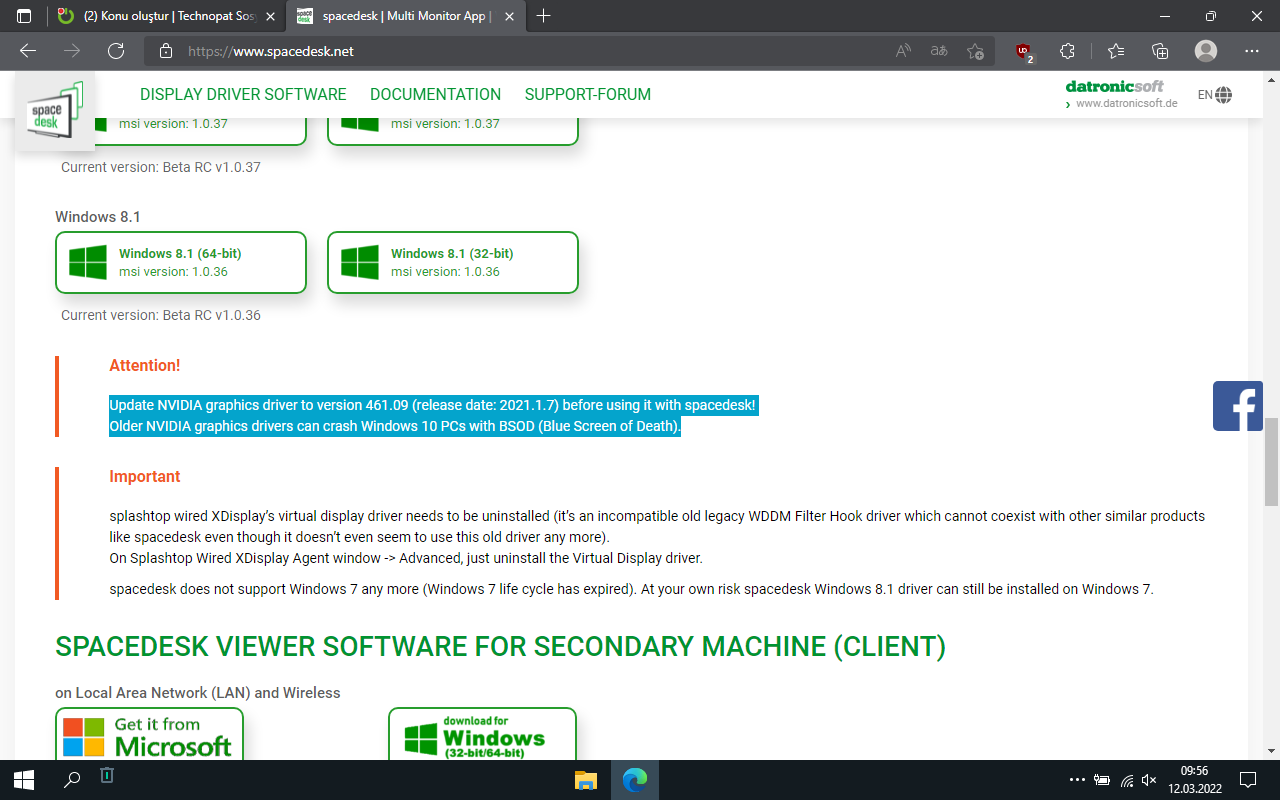Visit the datronicsoft website logo link

click(x=1121, y=94)
